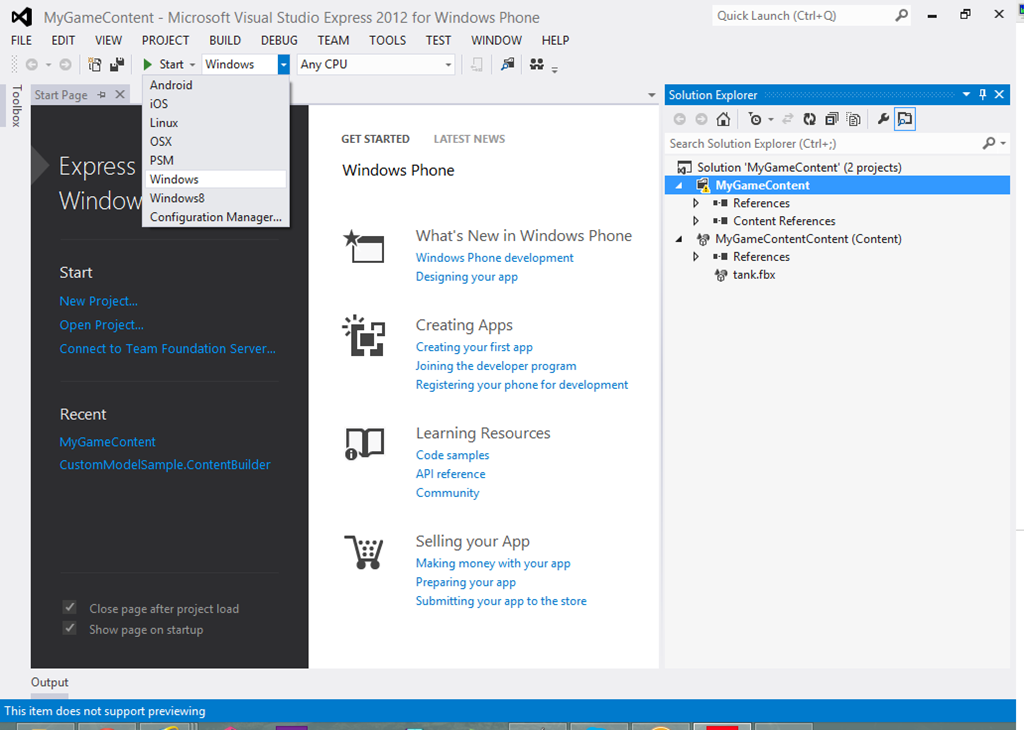
Task: Select Windows8 from the platform dropdown list
Action: pyautogui.click(x=216, y=198)
